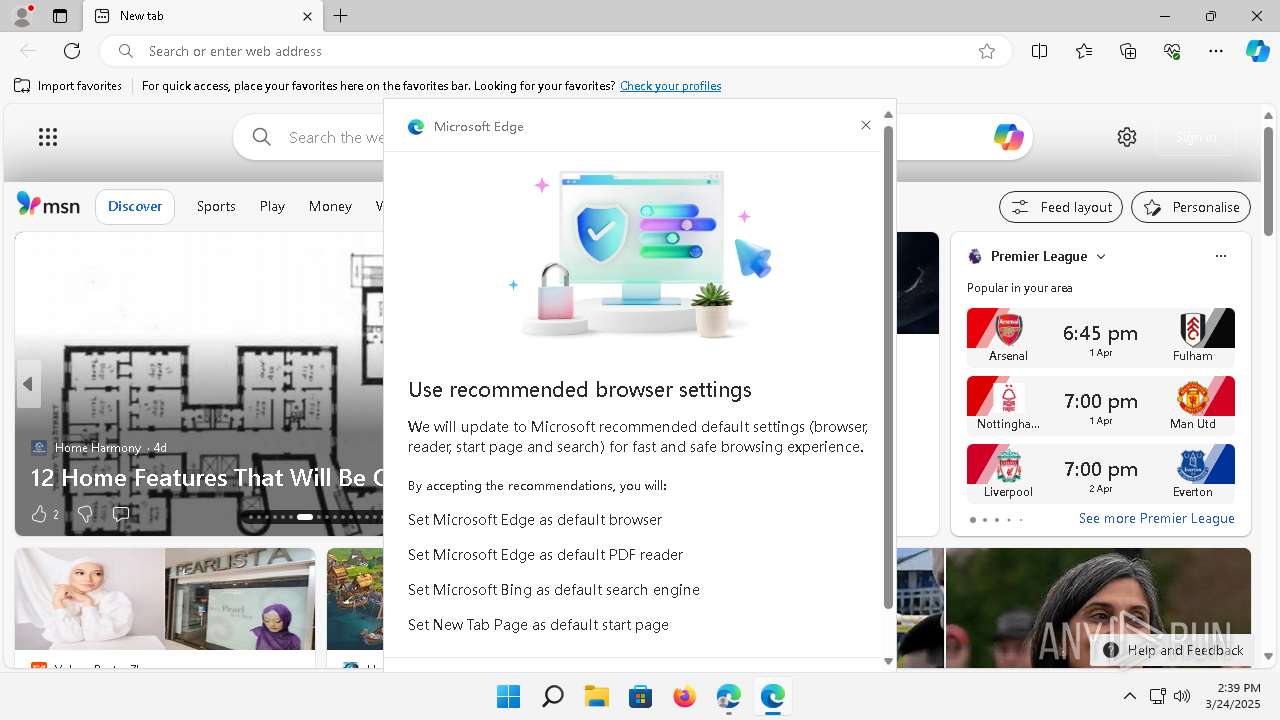Open Copilot sidebar icon
The height and width of the screenshot is (720, 1280).
tap(1257, 51)
